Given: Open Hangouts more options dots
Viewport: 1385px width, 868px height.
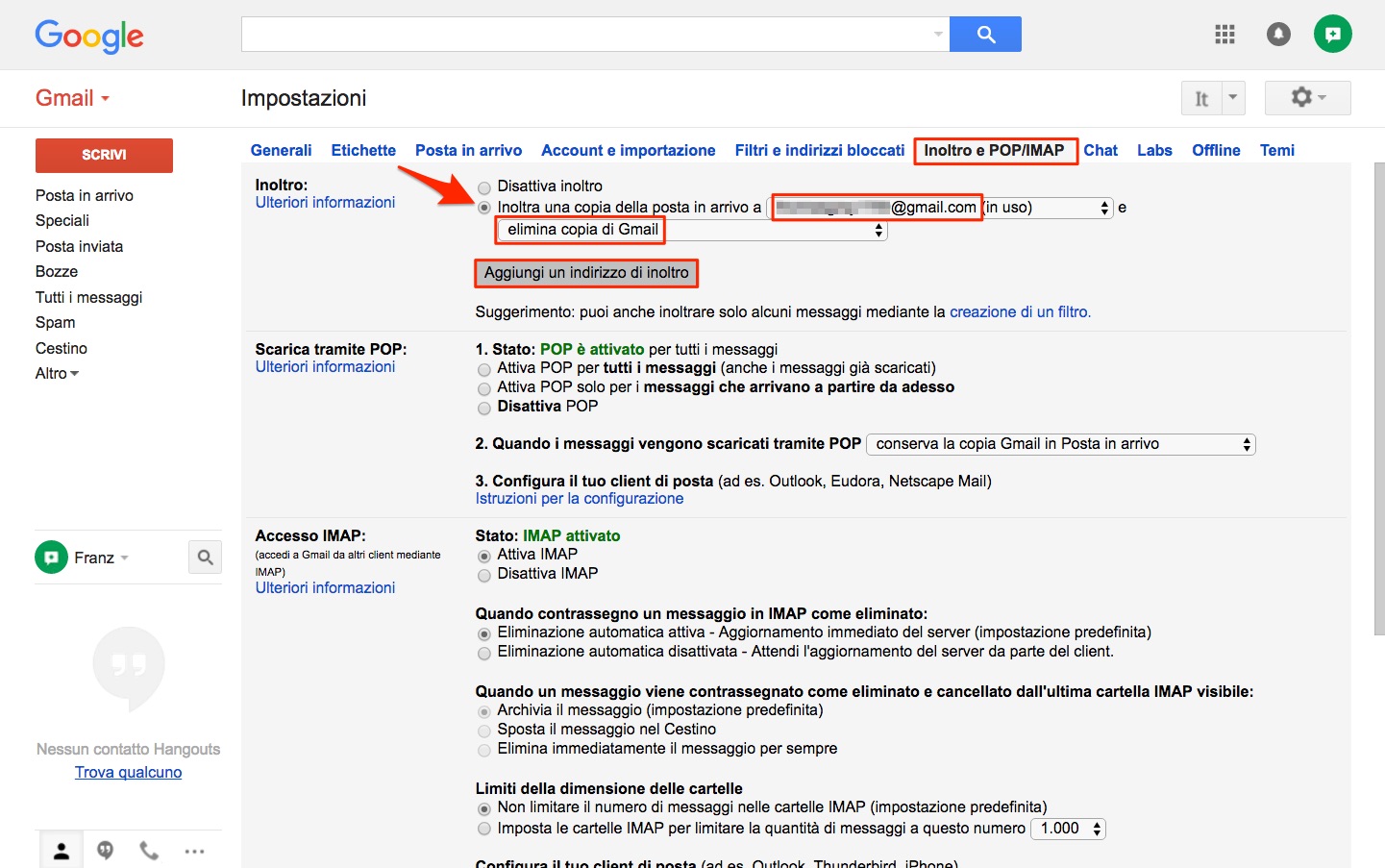Looking at the screenshot, I should (194, 851).
